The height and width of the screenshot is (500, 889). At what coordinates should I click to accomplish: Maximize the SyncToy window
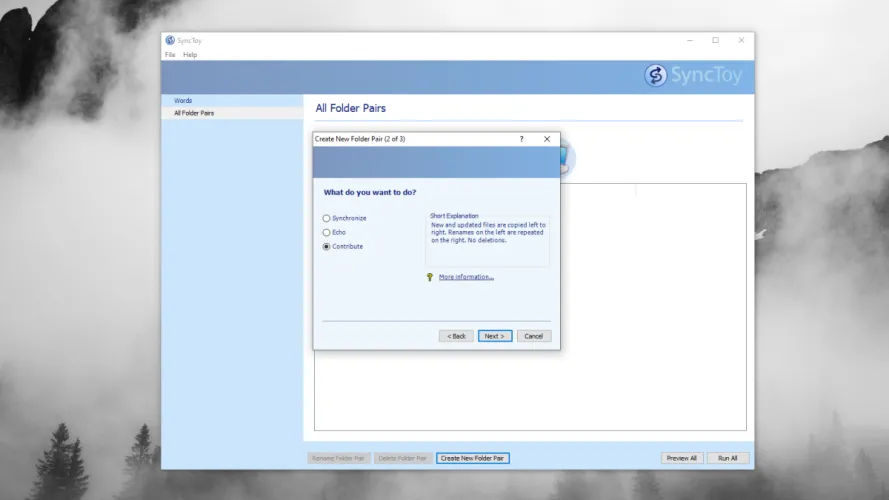coord(715,41)
